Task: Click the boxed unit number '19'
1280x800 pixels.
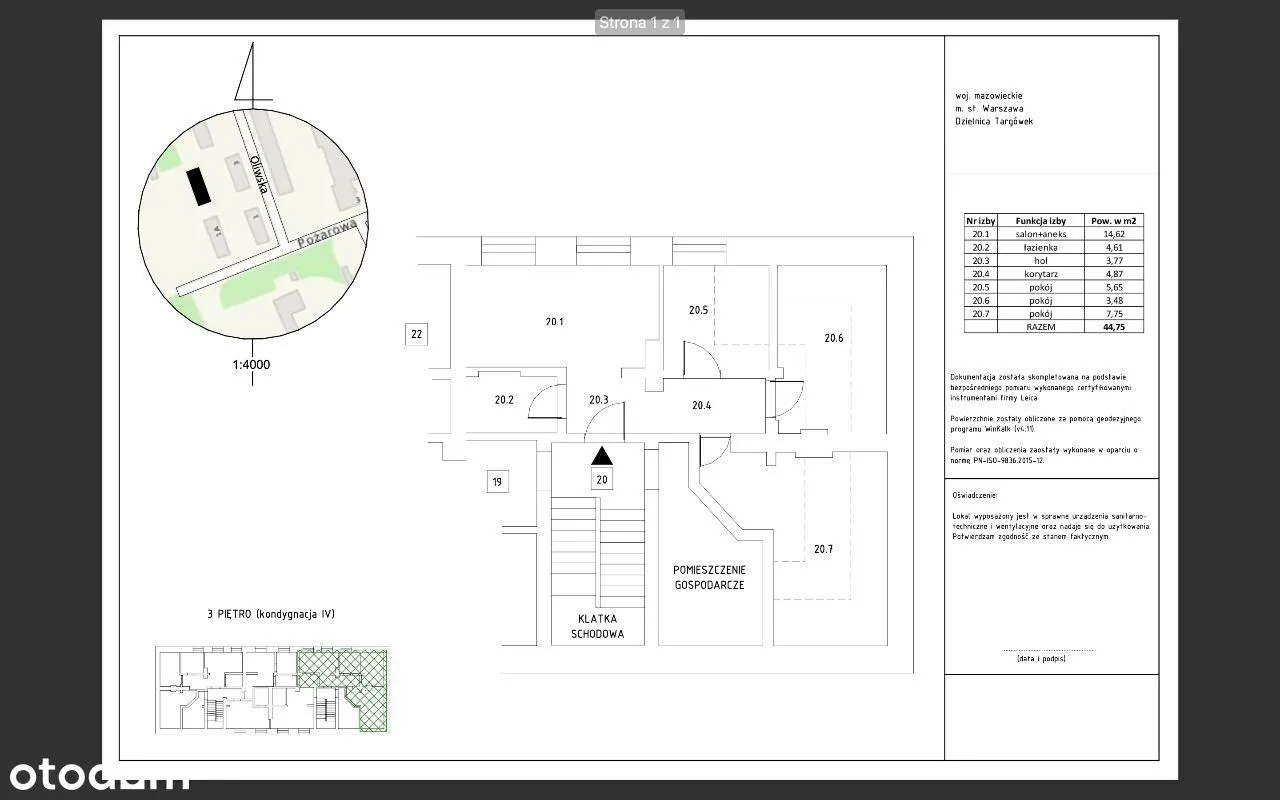Action: pyautogui.click(x=497, y=482)
